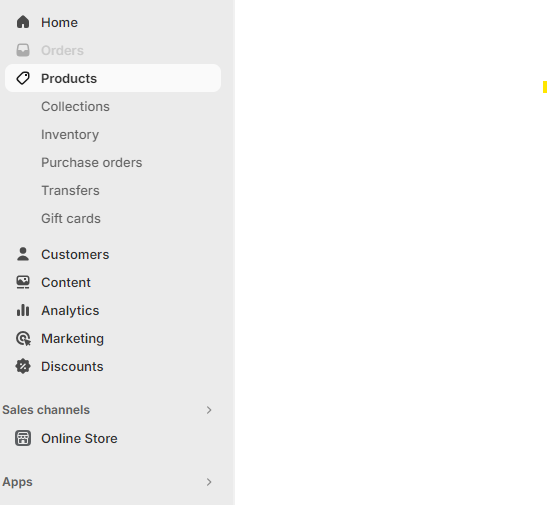Click the Products tag icon
This screenshot has height=505, width=548.
[x=23, y=78]
